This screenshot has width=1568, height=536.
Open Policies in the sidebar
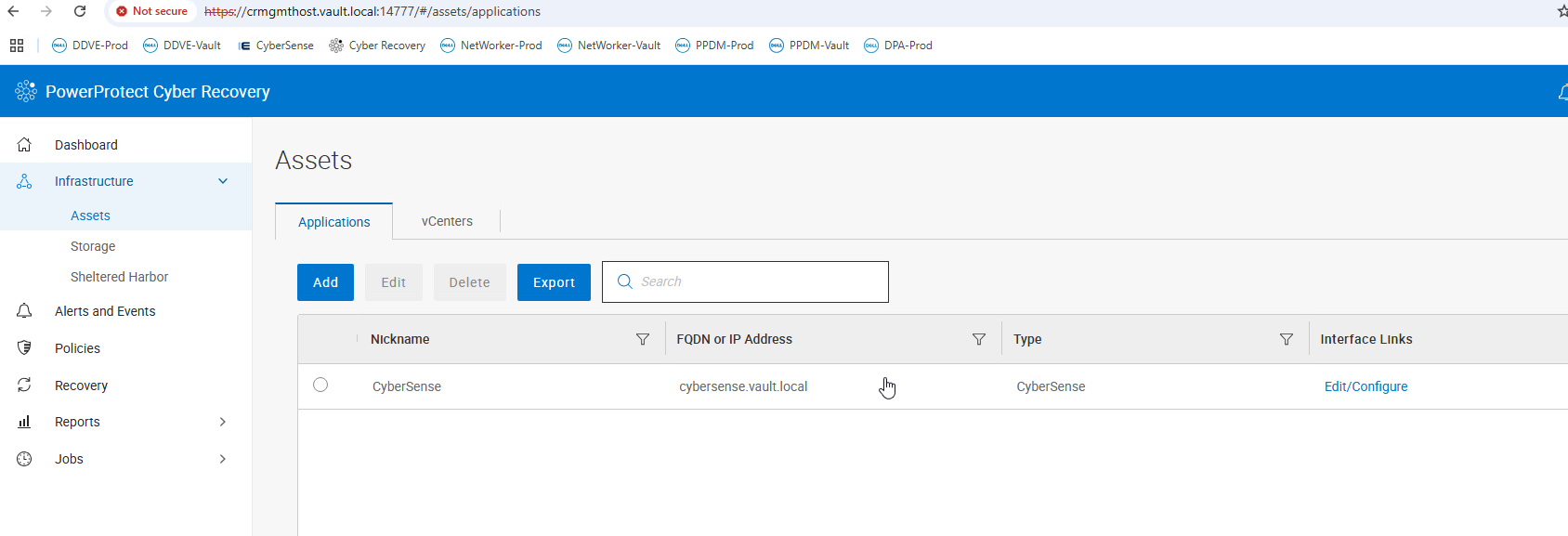pos(77,348)
